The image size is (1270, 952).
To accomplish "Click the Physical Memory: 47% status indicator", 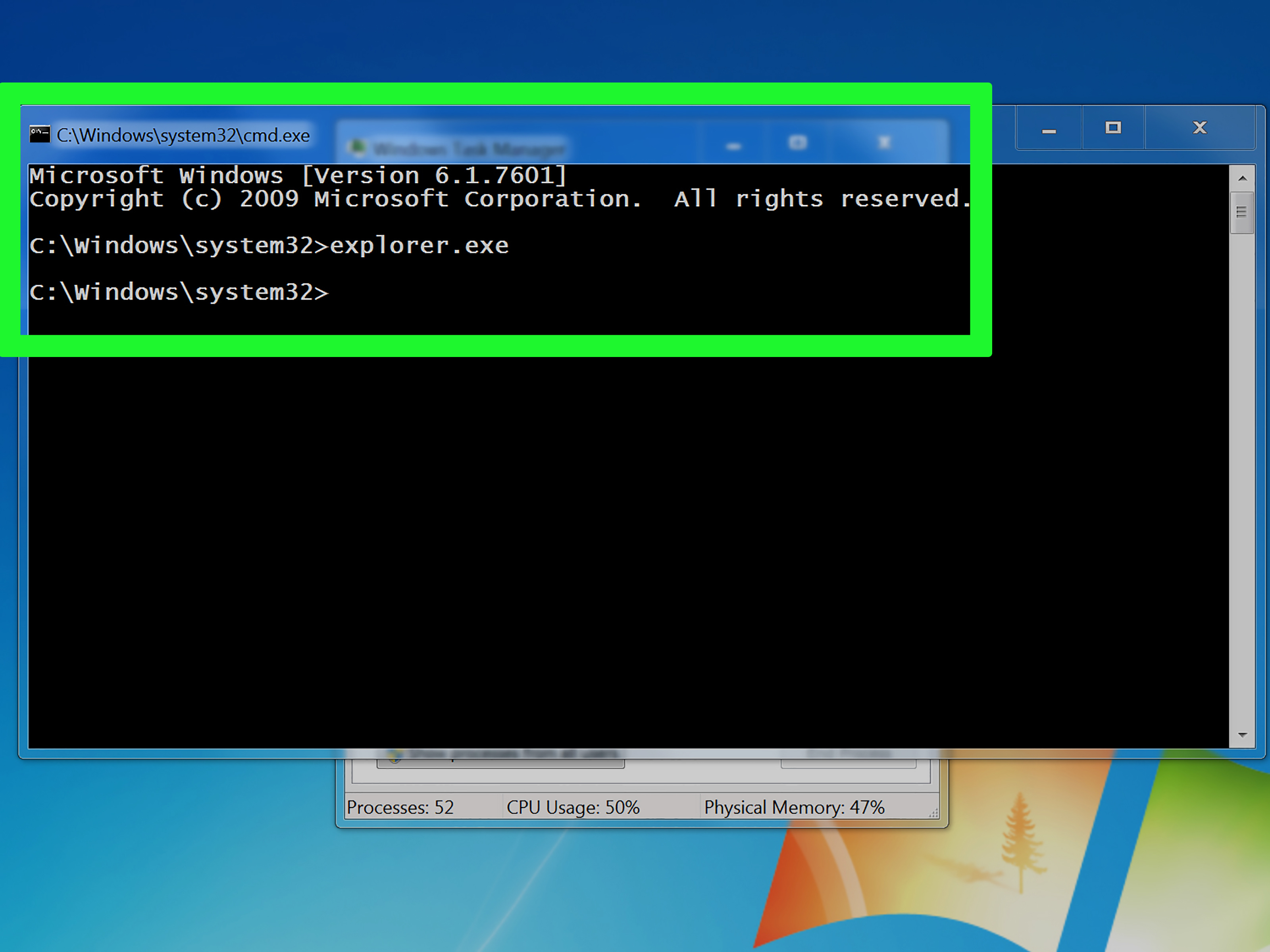I will pos(794,807).
